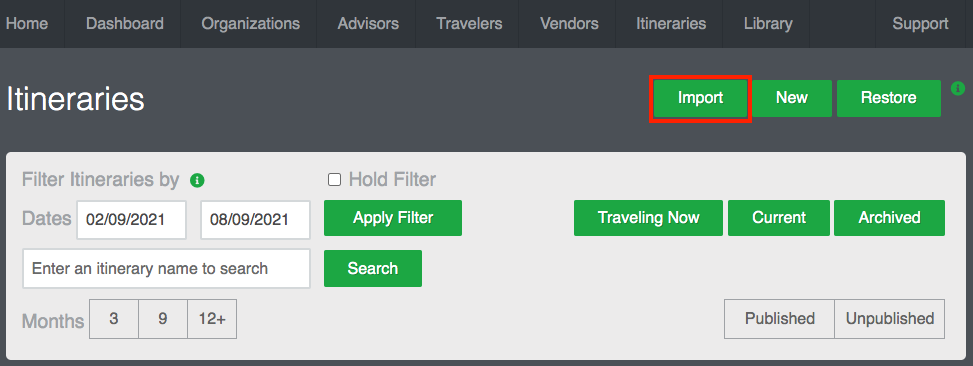The height and width of the screenshot is (366, 973).
Task: Select the 12+ months option
Action: (212, 319)
